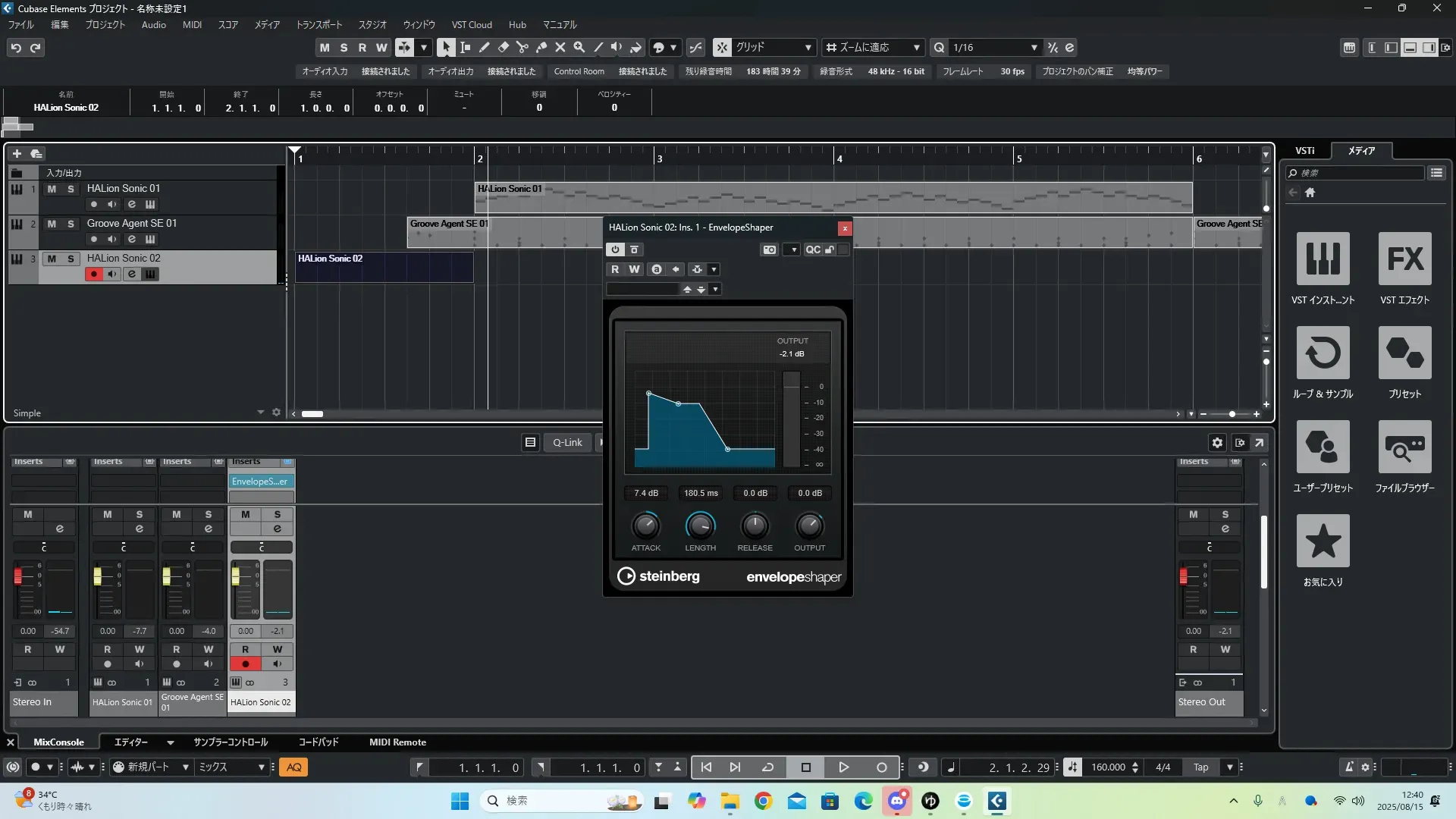Viewport: 1456px width, 819px height.
Task: Toggle EnvelopeShaper plugin power button
Action: (615, 249)
